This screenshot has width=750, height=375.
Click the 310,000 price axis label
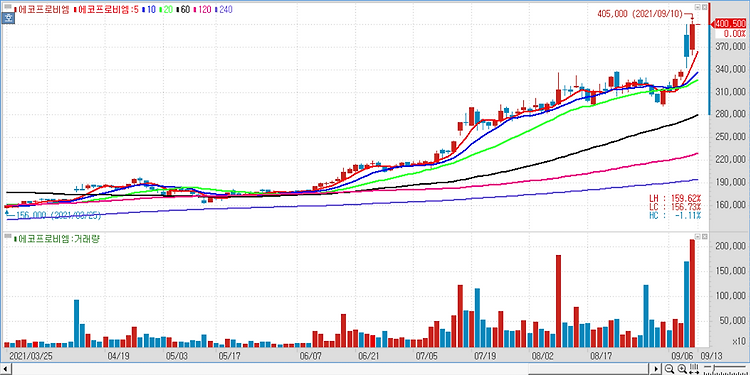click(731, 92)
